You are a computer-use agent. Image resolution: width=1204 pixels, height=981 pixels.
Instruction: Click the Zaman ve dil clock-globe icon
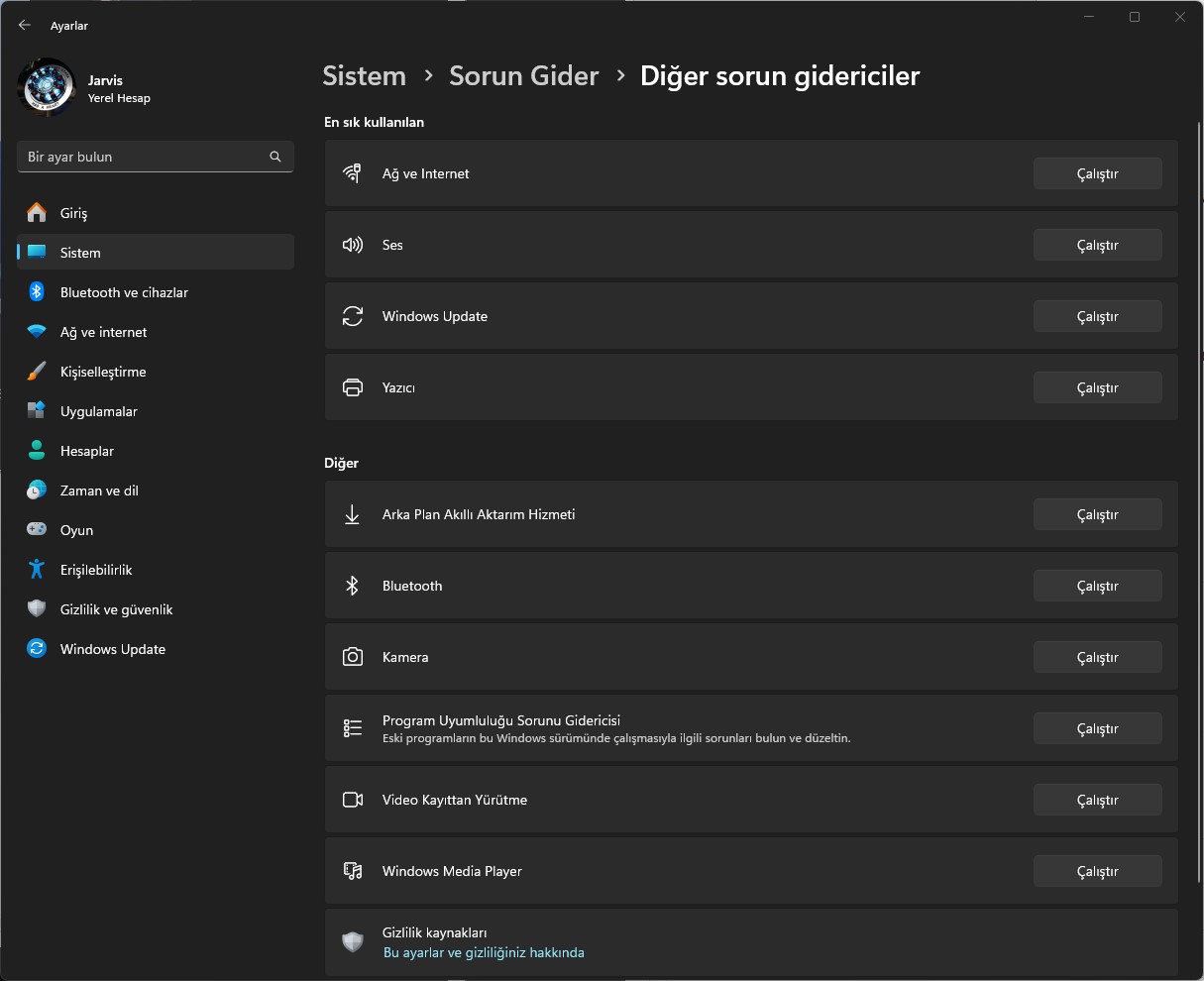click(37, 490)
